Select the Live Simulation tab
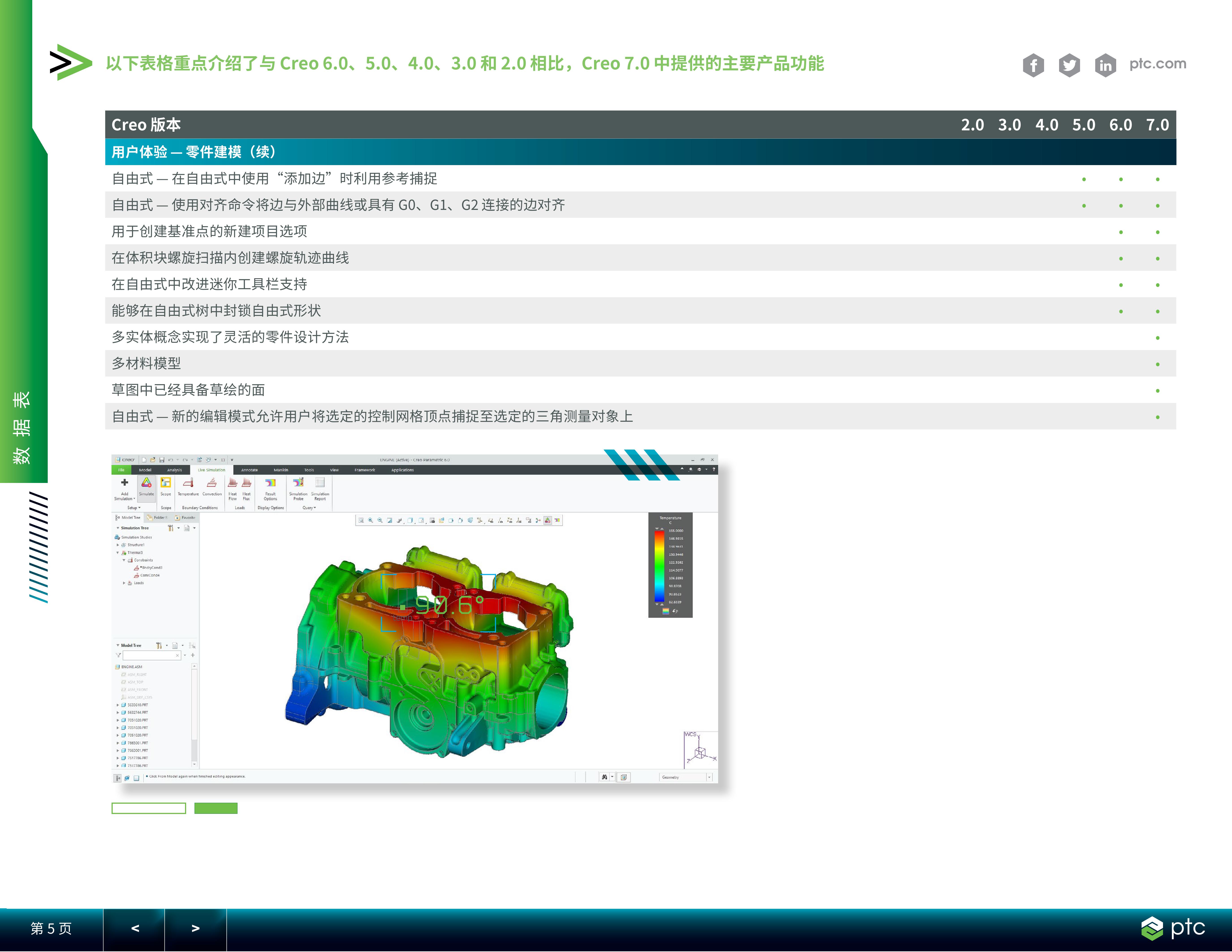1232x952 pixels. (x=211, y=470)
